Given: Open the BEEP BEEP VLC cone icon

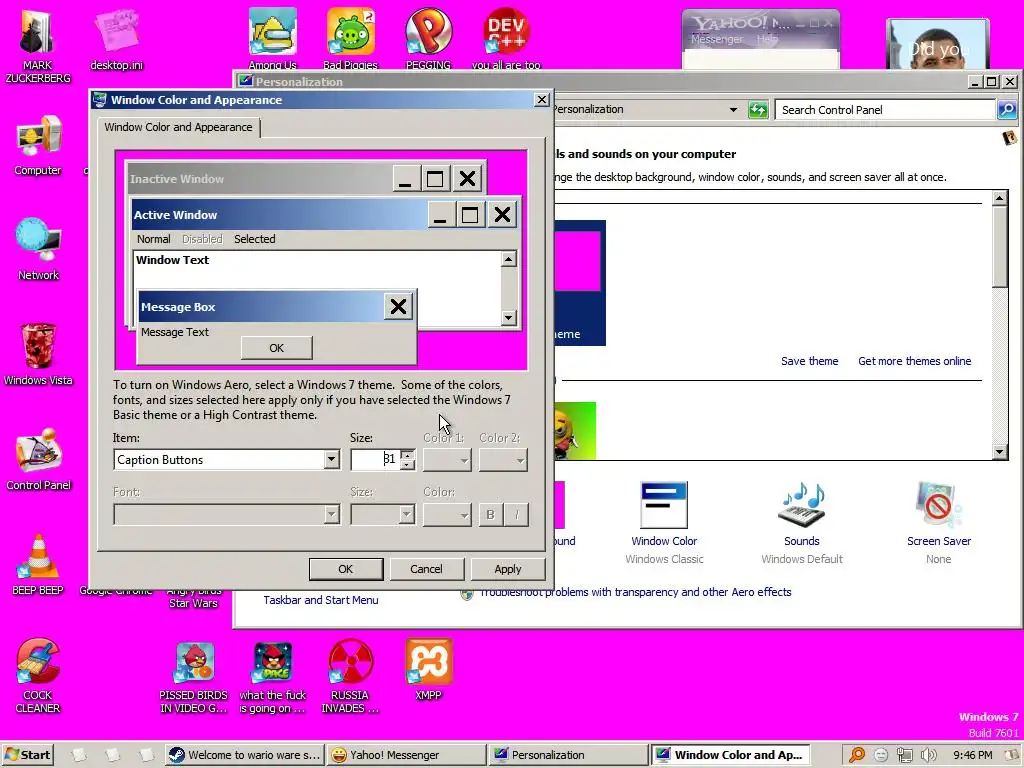Looking at the screenshot, I should click(x=38, y=564).
